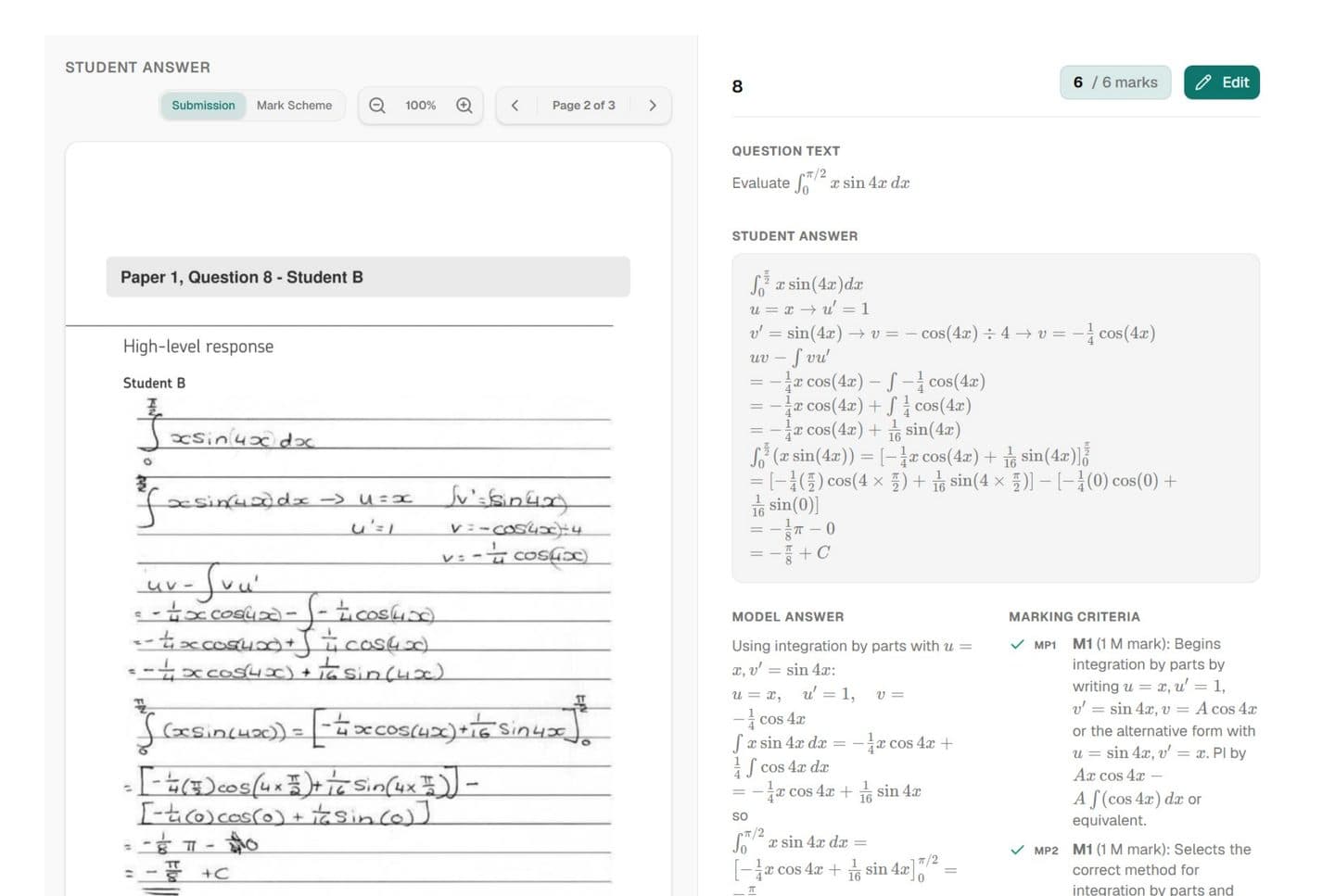This screenshot has height=896, width=1335.
Task: Click the 100% zoom level value
Action: 420,106
